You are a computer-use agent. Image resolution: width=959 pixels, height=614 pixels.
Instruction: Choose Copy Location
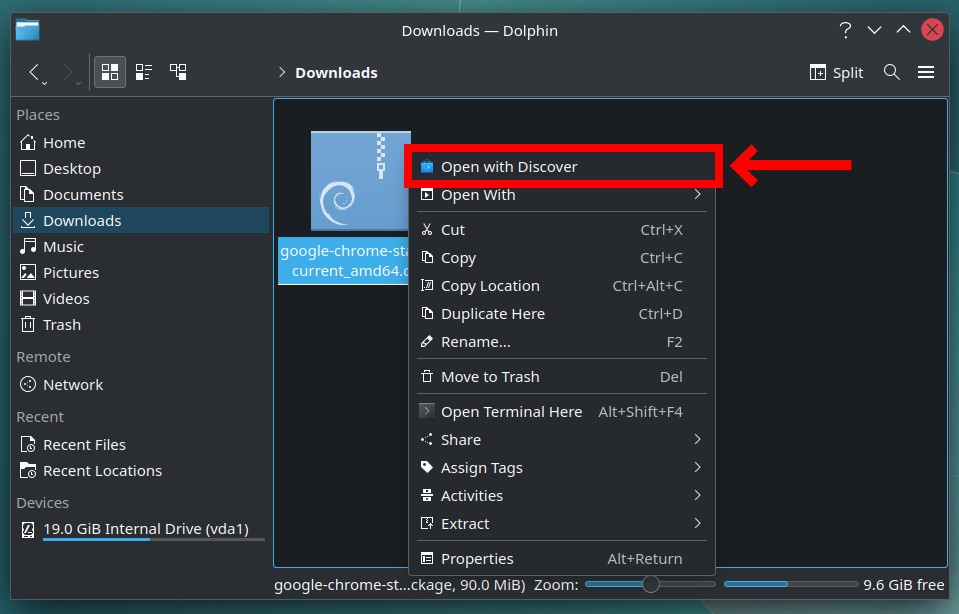[x=561, y=286]
